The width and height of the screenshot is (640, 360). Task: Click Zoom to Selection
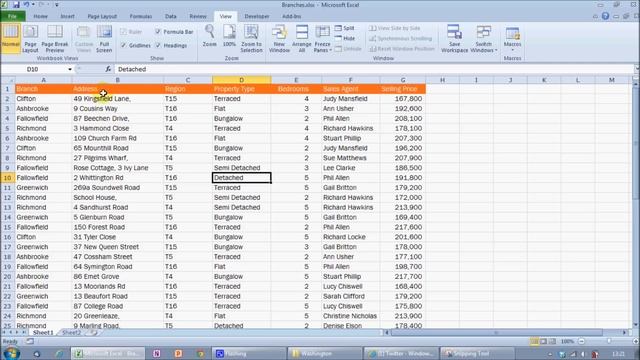coord(251,38)
